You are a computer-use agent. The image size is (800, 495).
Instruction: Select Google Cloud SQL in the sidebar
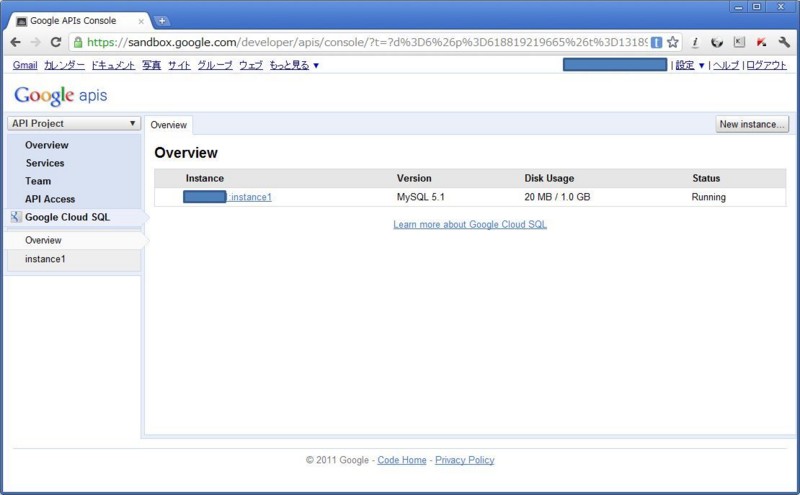tap(67, 217)
